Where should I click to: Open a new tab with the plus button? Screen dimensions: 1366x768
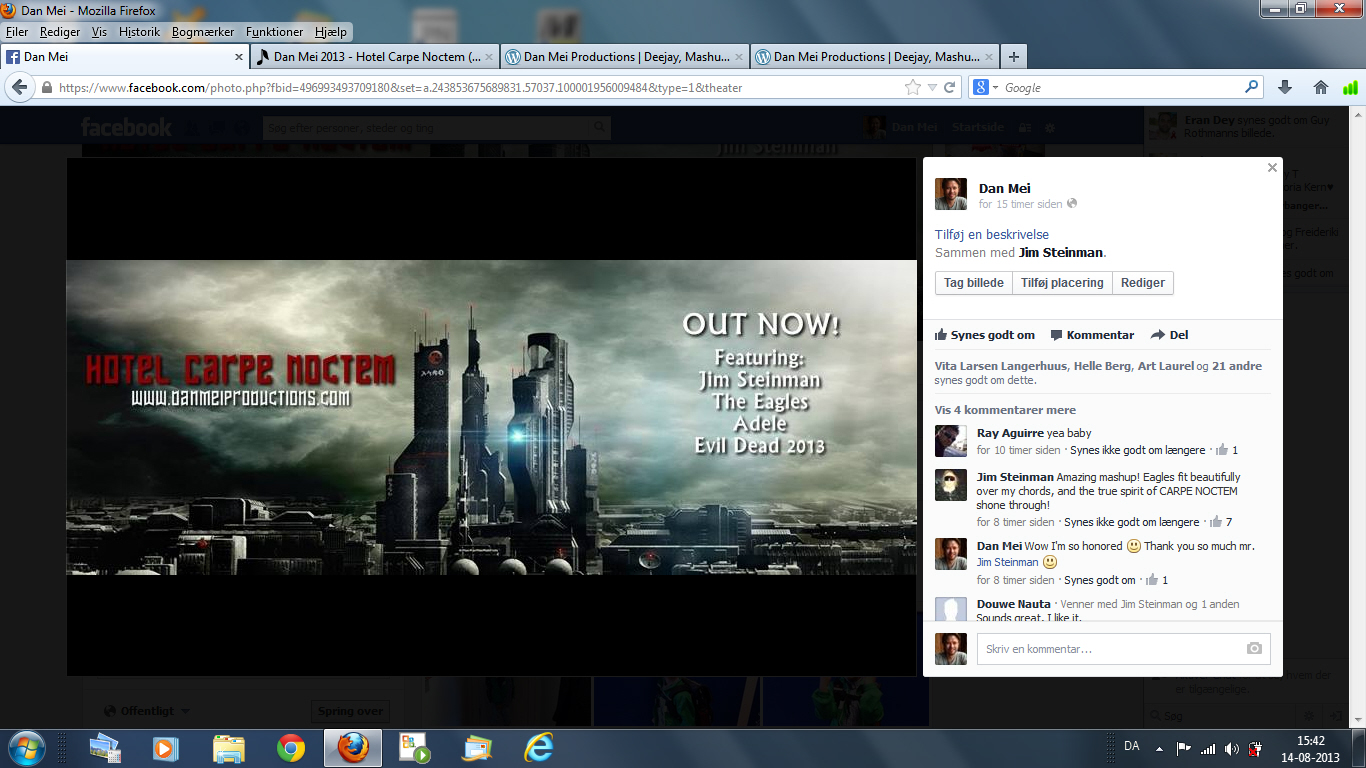point(1014,57)
